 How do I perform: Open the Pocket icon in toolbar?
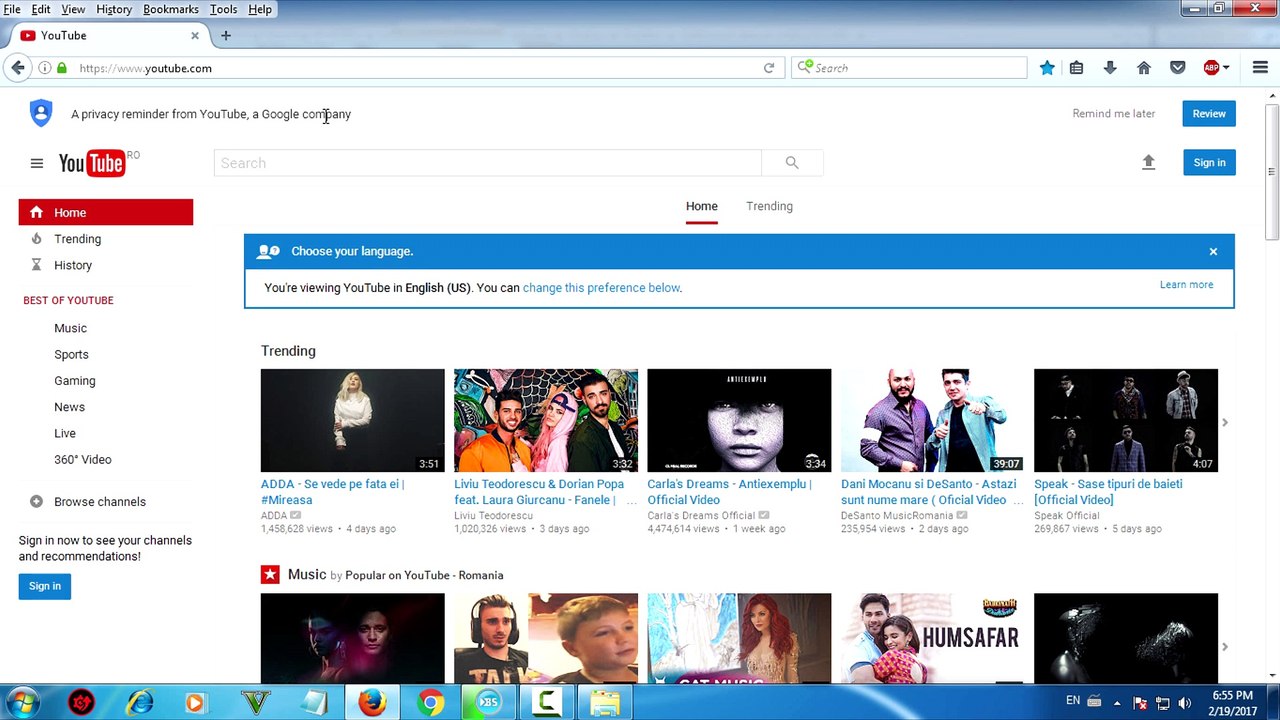(1178, 68)
